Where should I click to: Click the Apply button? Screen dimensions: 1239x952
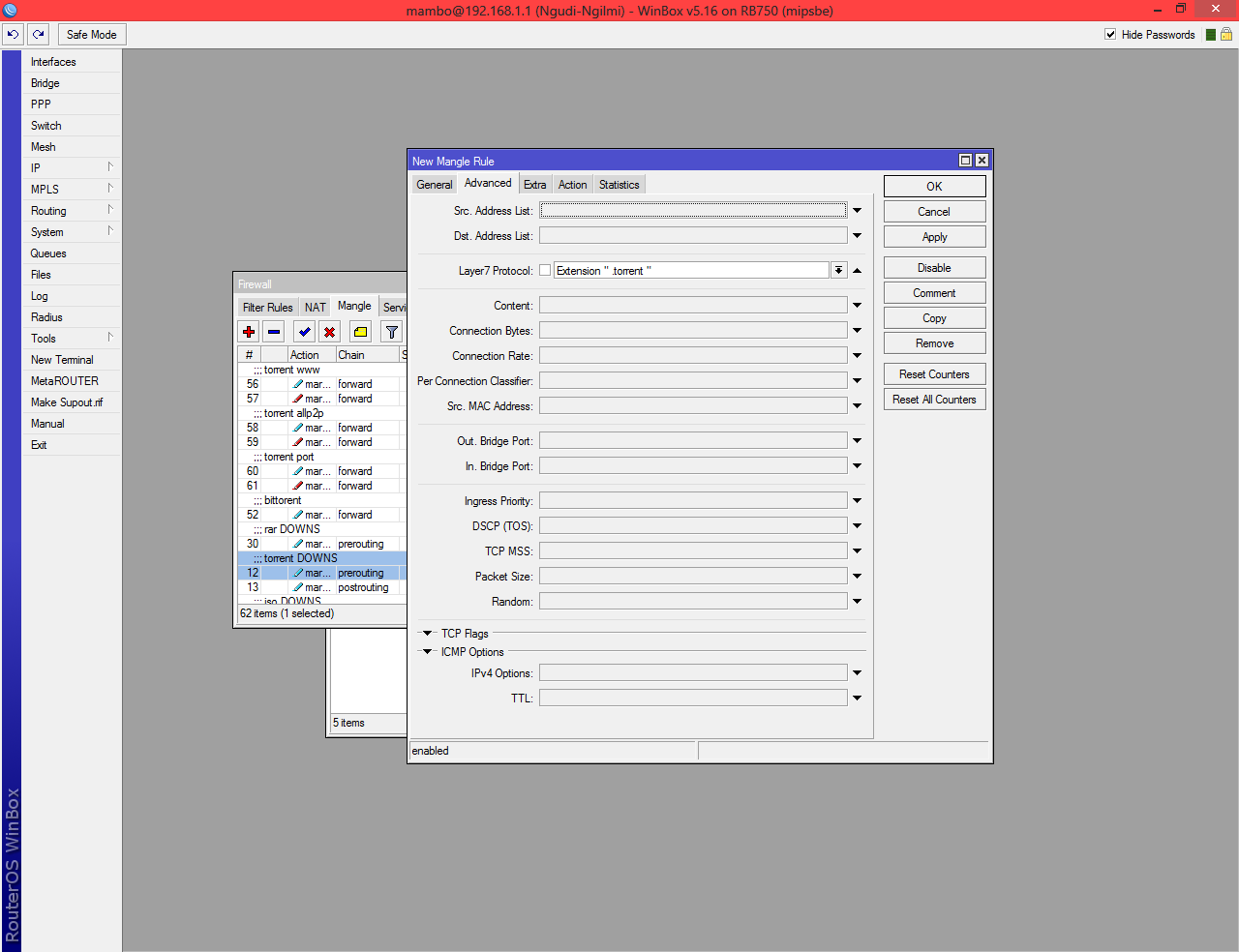(x=934, y=237)
